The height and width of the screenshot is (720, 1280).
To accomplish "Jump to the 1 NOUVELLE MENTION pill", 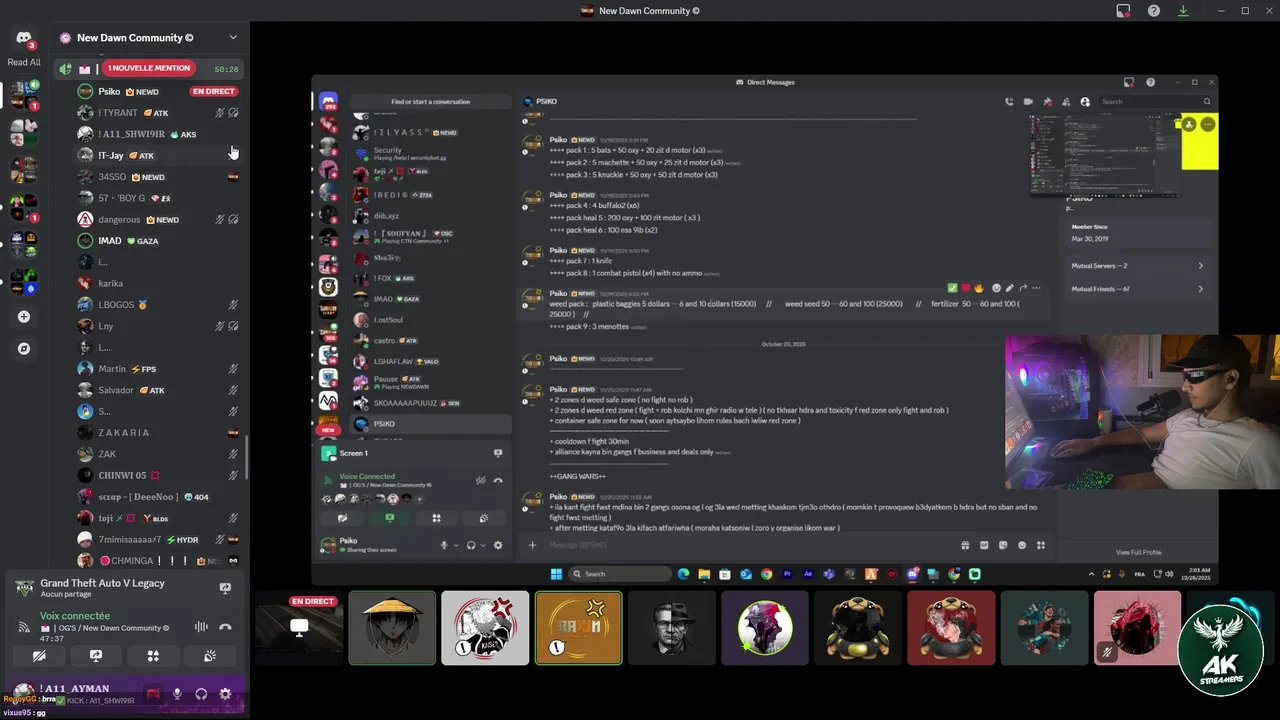I will 148,68.
